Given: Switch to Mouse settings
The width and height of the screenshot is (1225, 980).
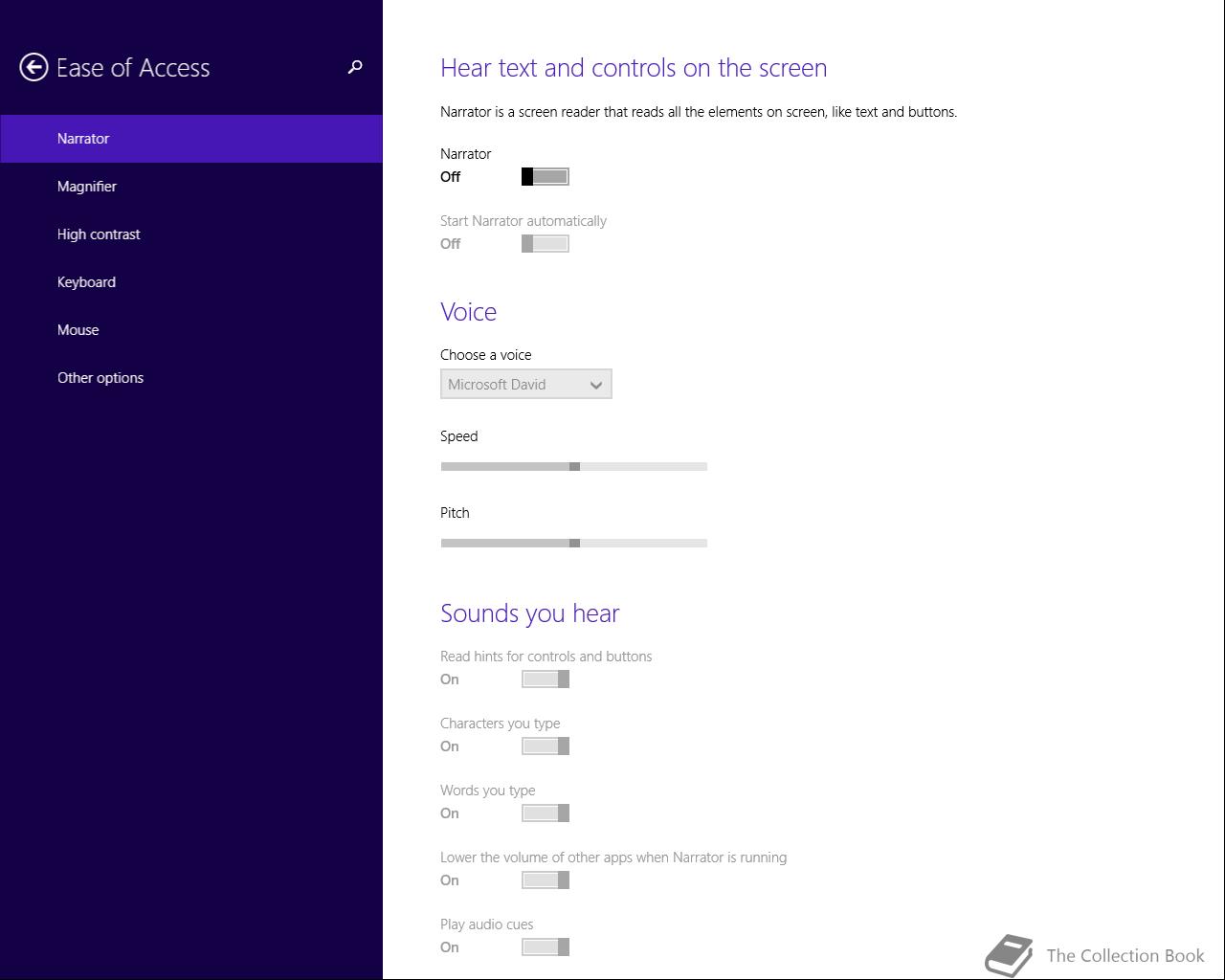Looking at the screenshot, I should [x=191, y=330].
